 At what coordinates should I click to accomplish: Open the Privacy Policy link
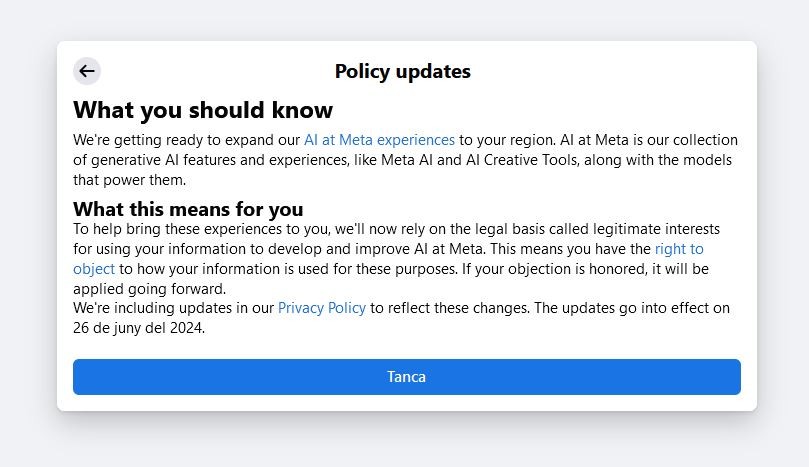pos(322,308)
